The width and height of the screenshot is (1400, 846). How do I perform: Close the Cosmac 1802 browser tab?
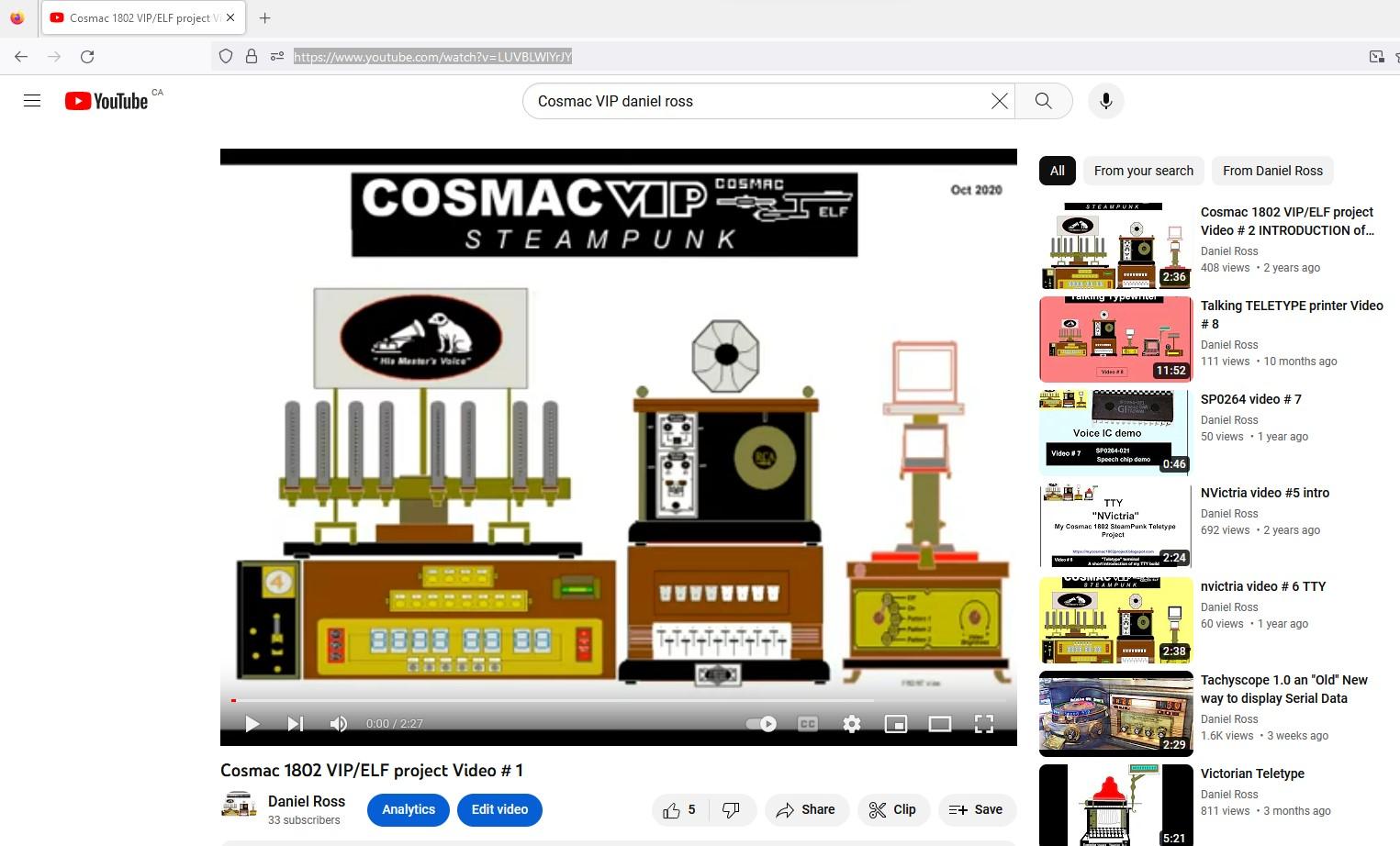coord(230,17)
